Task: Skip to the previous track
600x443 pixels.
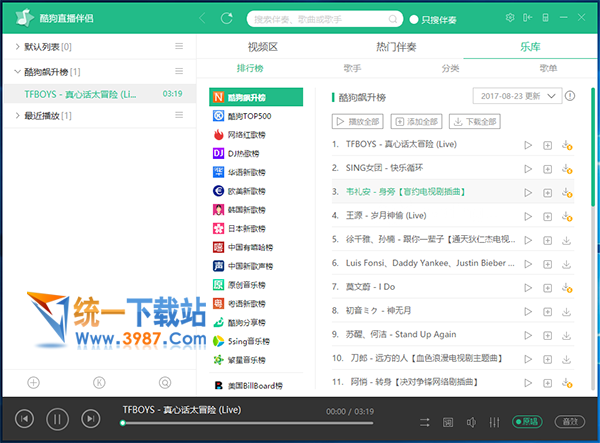Action: [24, 419]
